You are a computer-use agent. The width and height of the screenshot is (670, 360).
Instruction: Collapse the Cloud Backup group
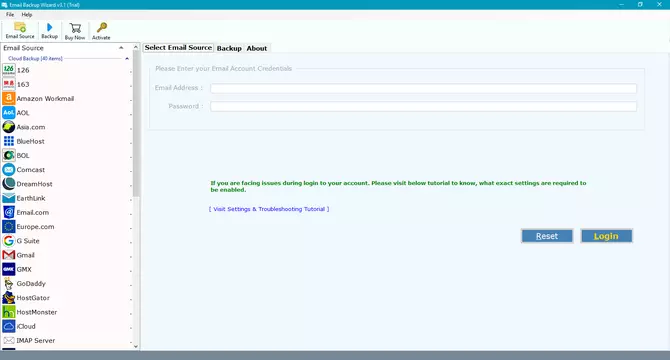click(127, 59)
